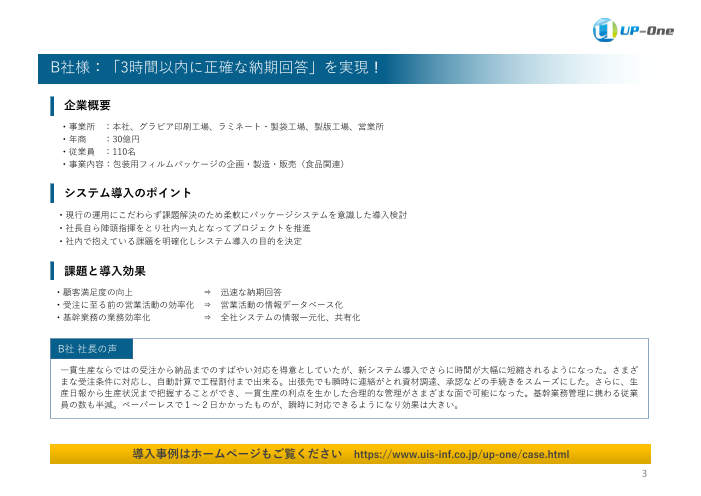Screen dimensions: 701x496
Task: Click the page number 3
Action: [x=644, y=474]
